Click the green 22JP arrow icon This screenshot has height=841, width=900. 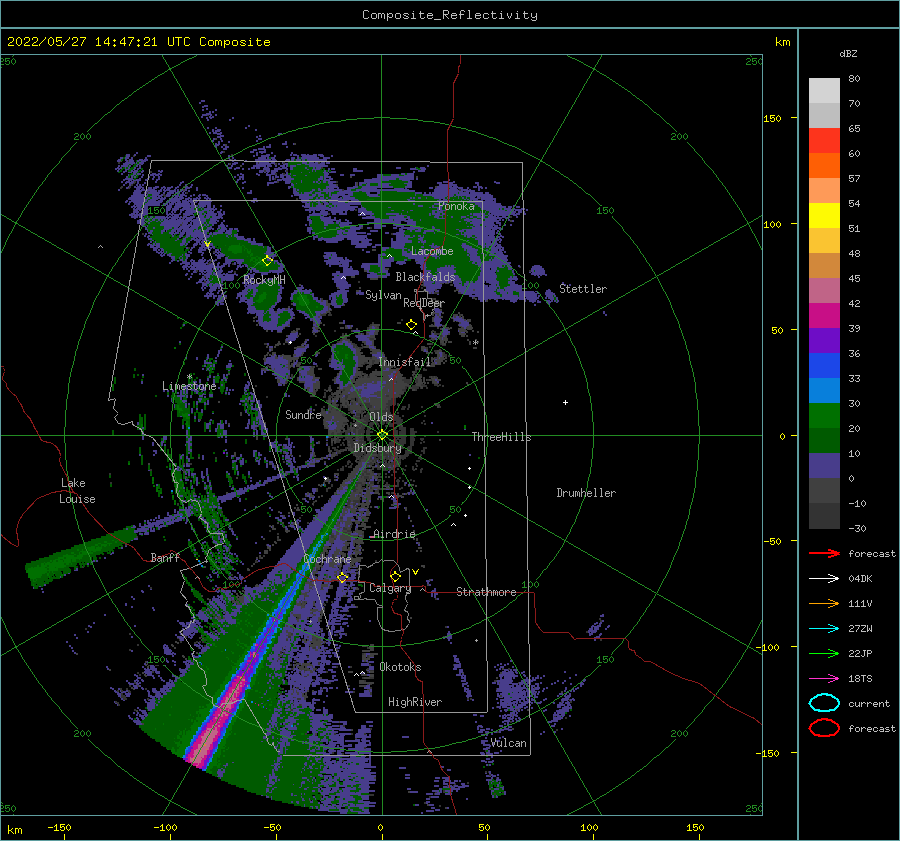point(824,653)
